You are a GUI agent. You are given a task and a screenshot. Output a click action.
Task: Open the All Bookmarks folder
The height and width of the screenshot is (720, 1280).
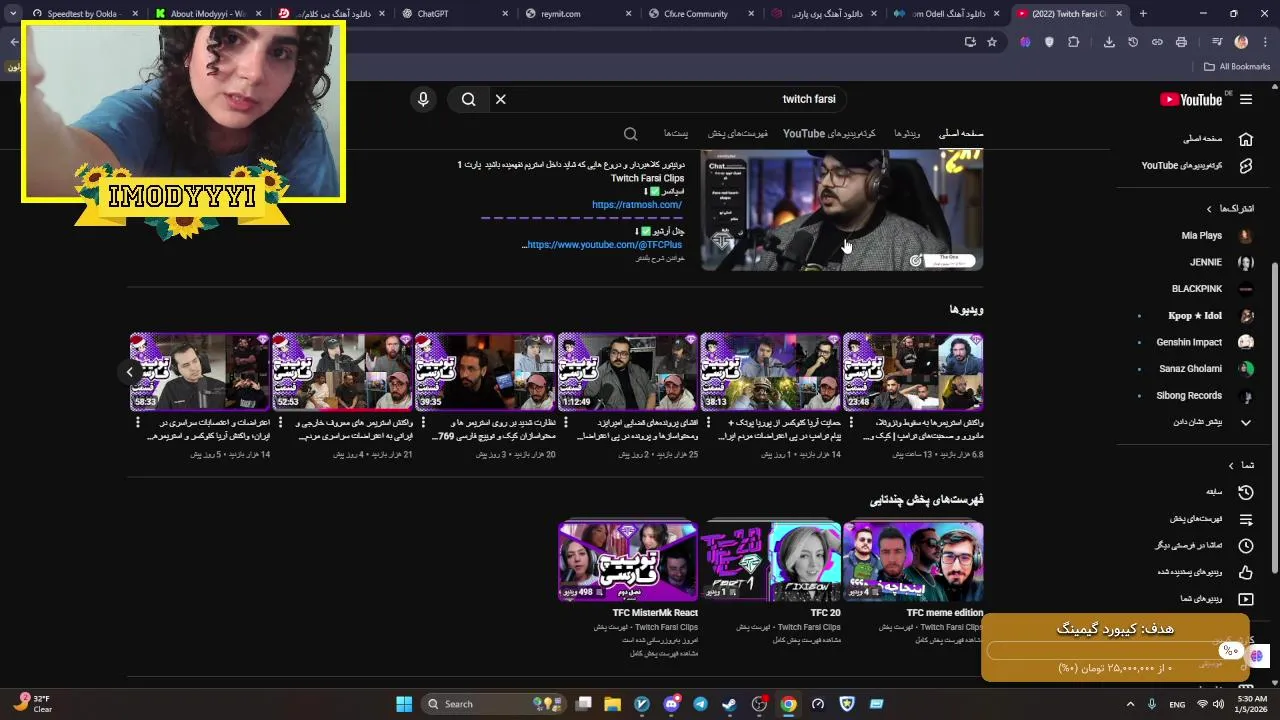(1237, 67)
